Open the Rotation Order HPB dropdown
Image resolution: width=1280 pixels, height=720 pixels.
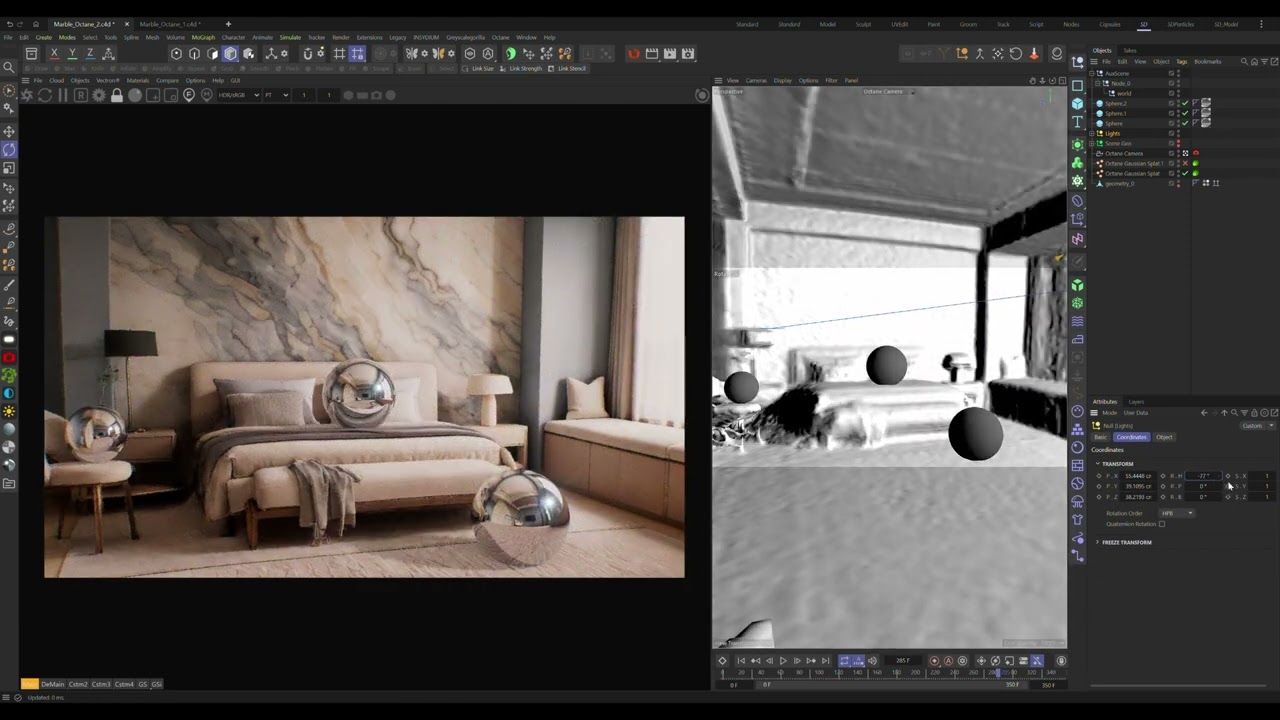click(1176, 513)
